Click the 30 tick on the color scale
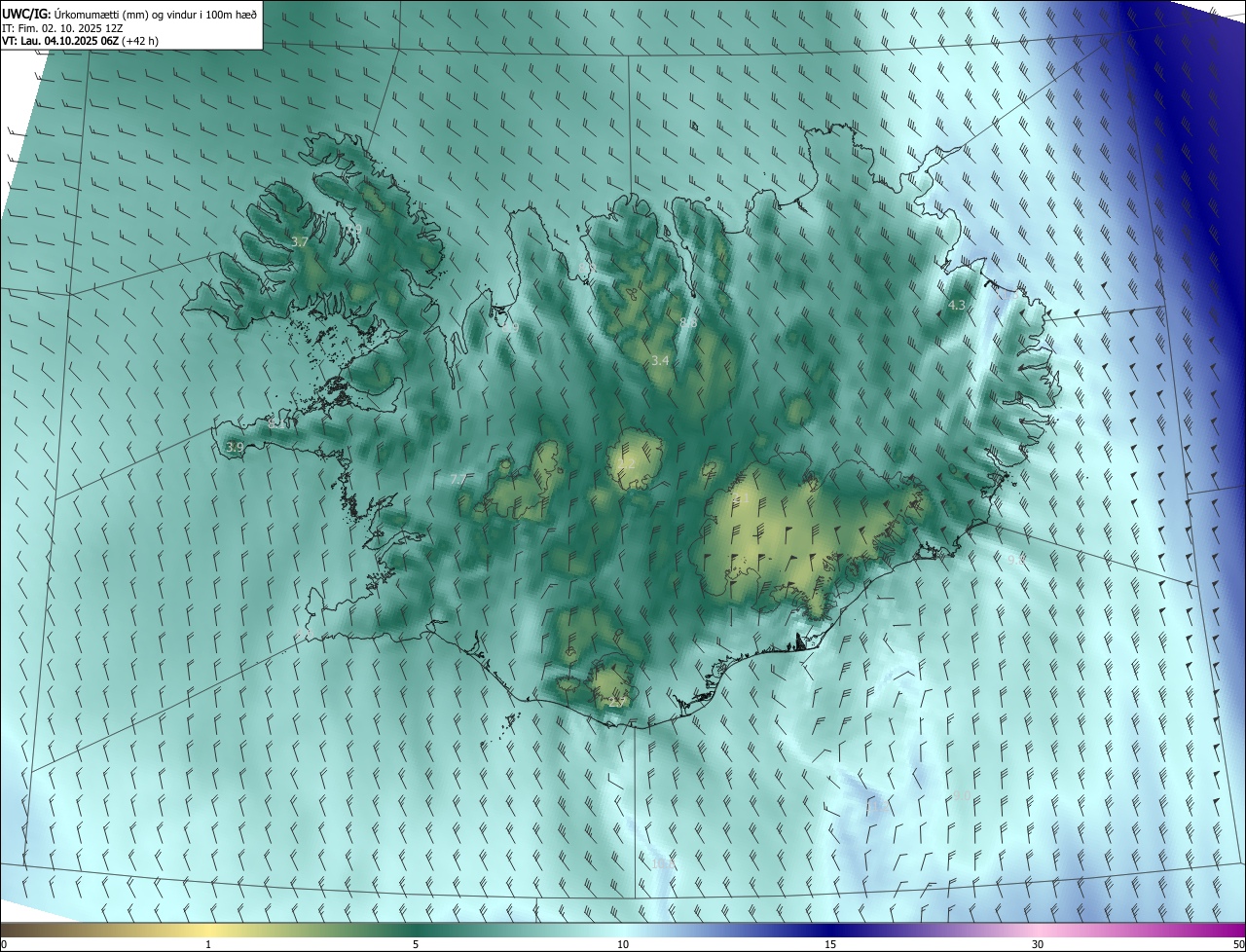Image resolution: width=1246 pixels, height=952 pixels. coord(1038,944)
